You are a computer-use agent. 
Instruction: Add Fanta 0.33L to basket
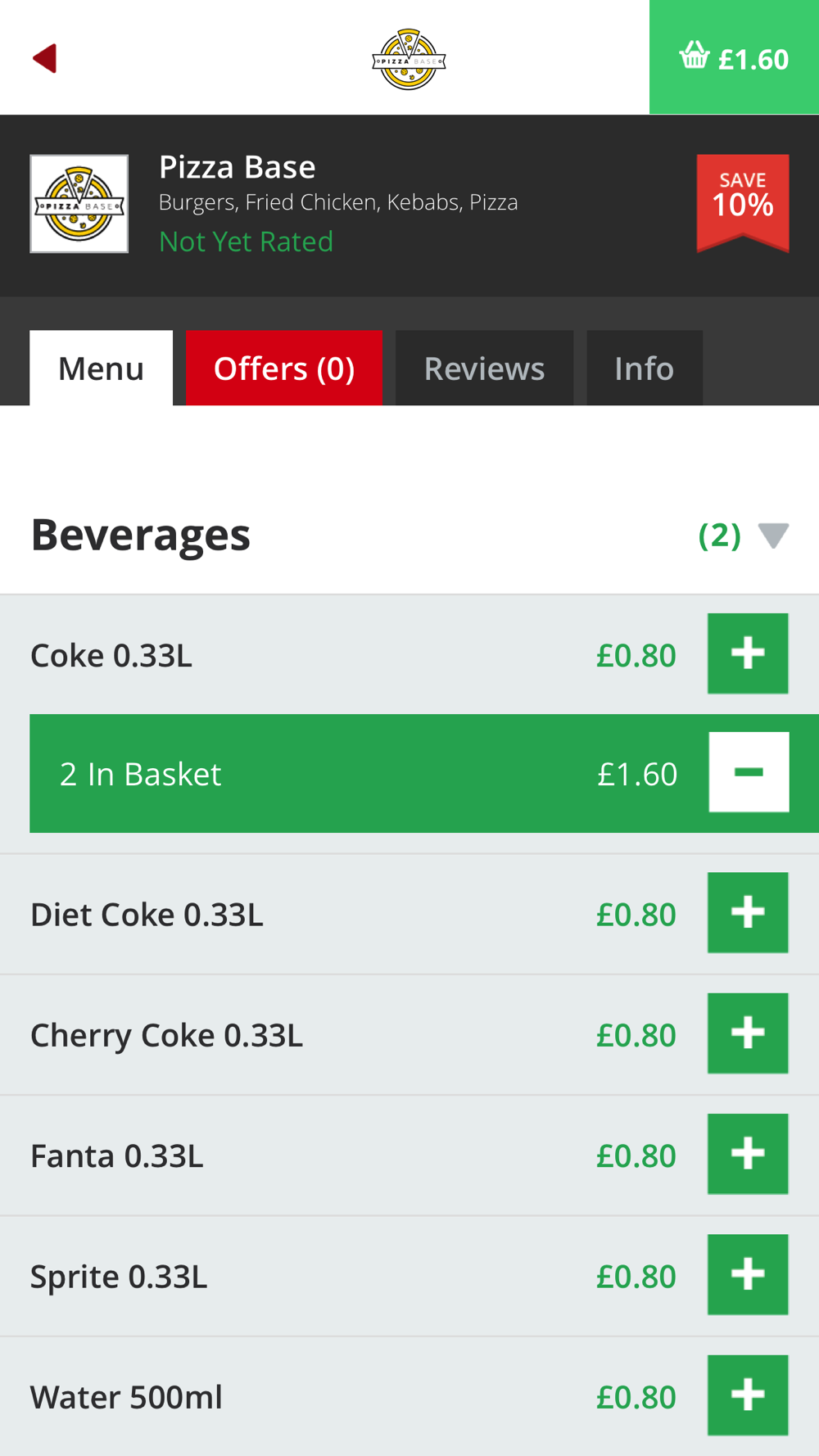[748, 1154]
